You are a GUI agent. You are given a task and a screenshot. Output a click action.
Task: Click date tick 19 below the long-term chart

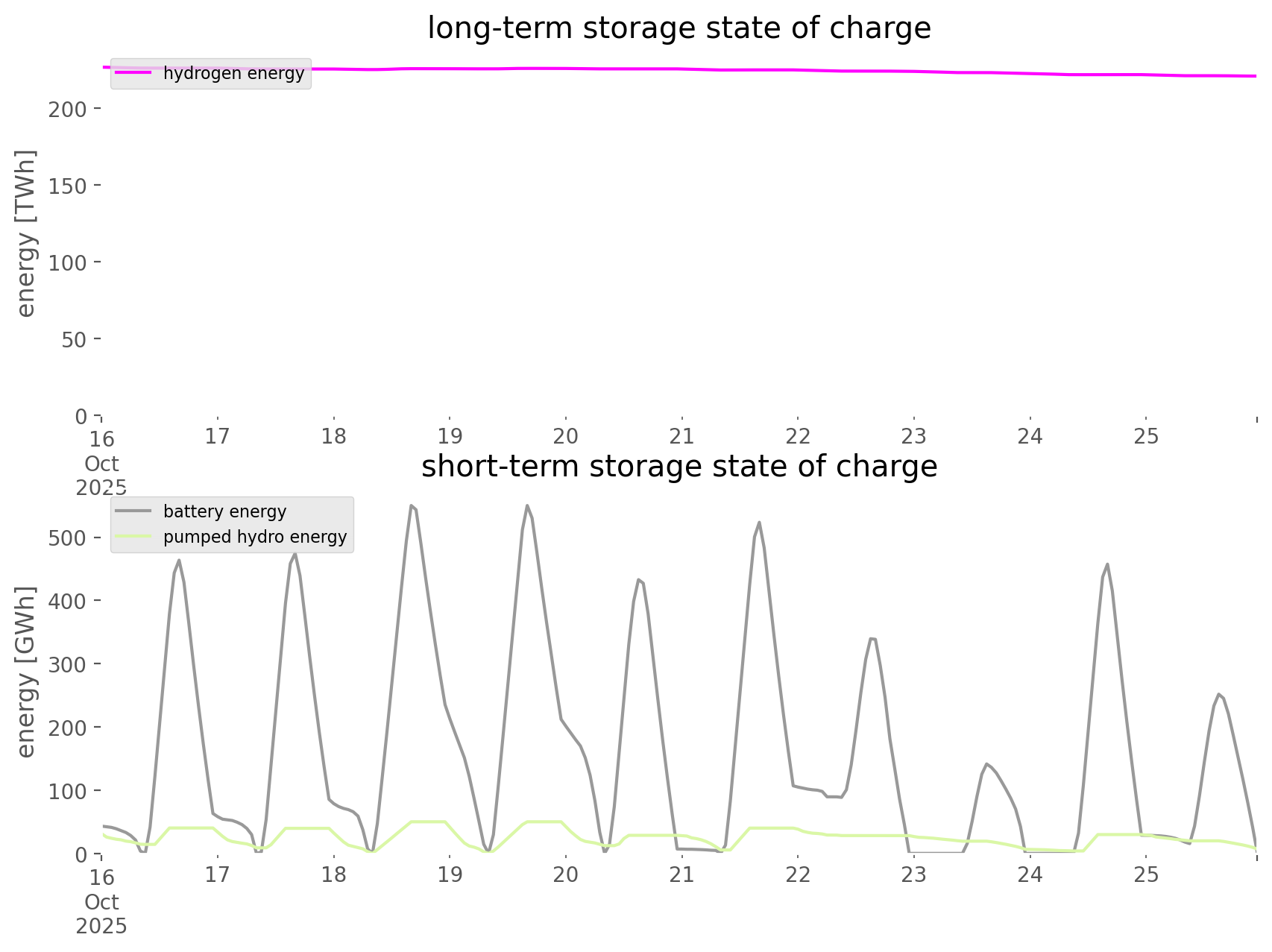pos(450,436)
